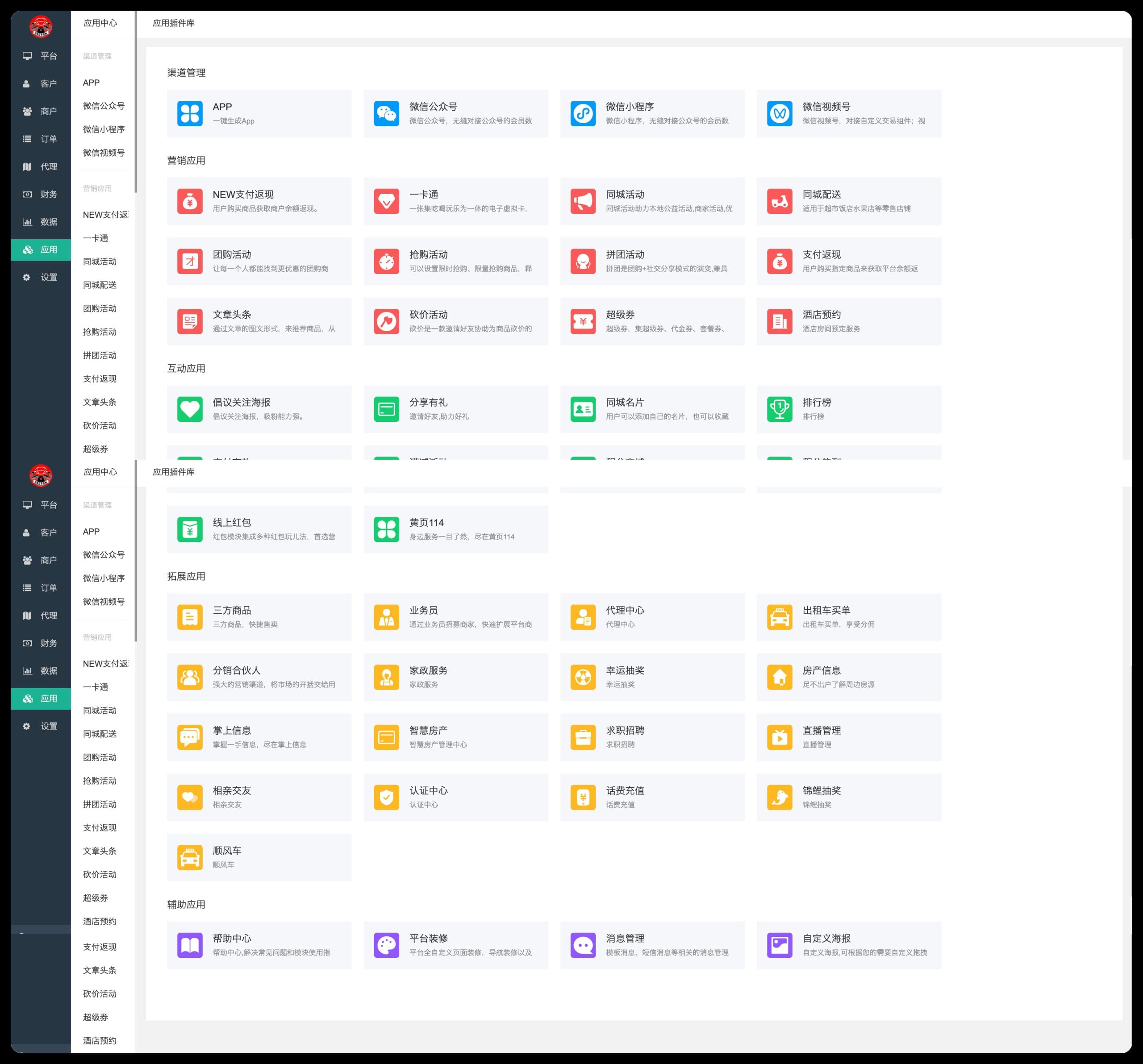Click the 排行榜 trophy icon
The height and width of the screenshot is (1064, 1143).
click(x=780, y=409)
